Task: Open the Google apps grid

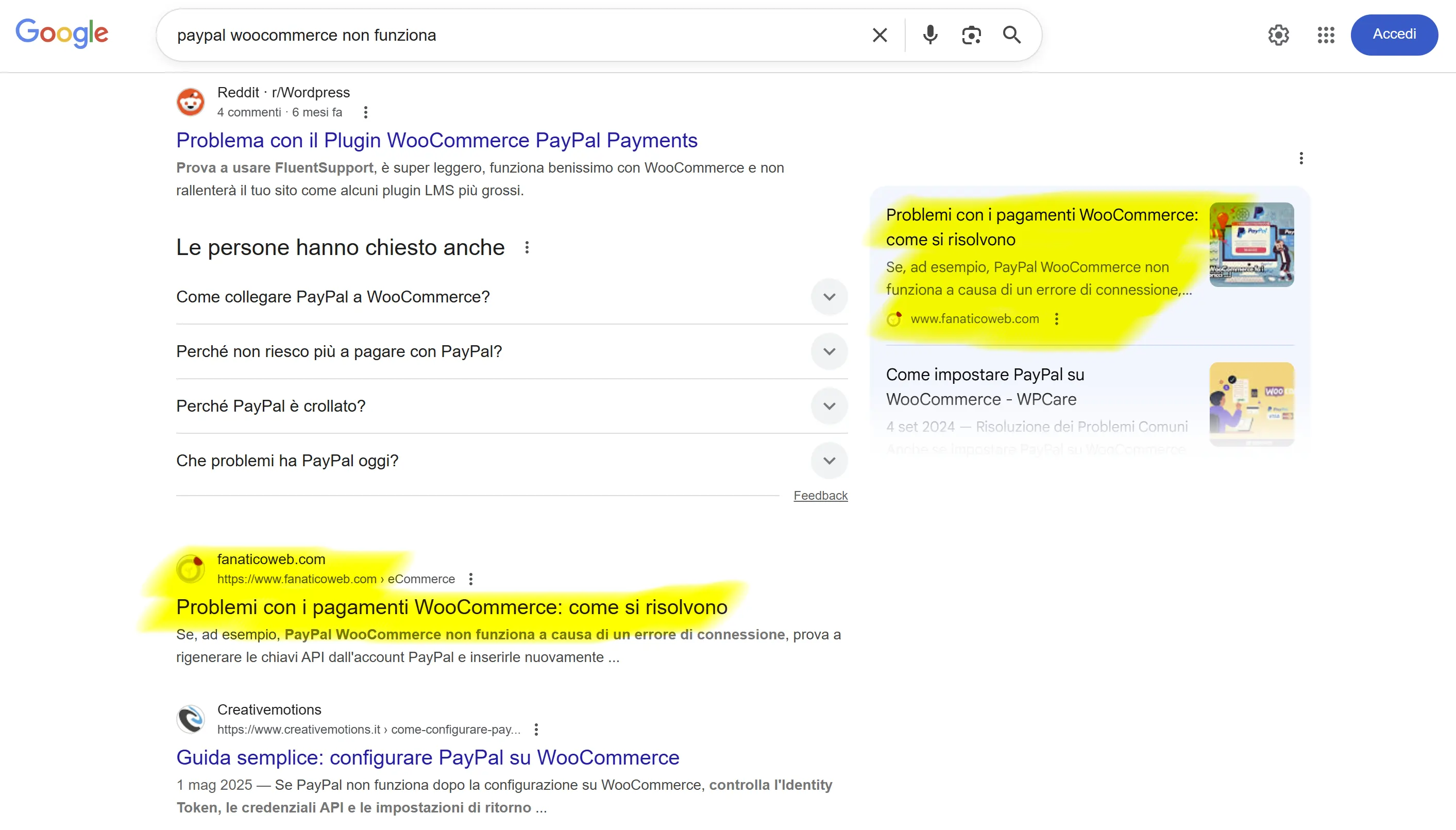Action: (x=1326, y=35)
